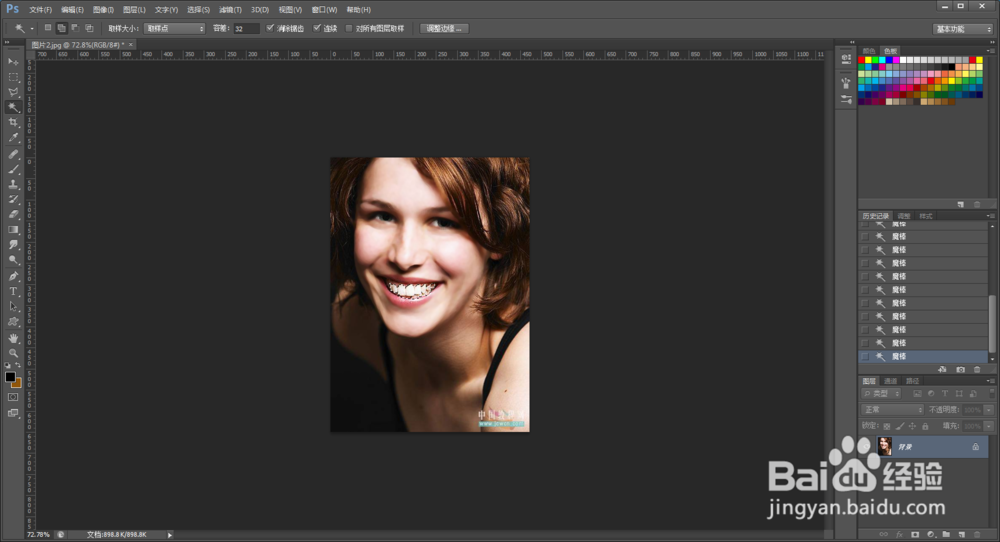This screenshot has height=542, width=1000.
Task: Open blend mode 正常 dropdown
Action: [x=892, y=409]
